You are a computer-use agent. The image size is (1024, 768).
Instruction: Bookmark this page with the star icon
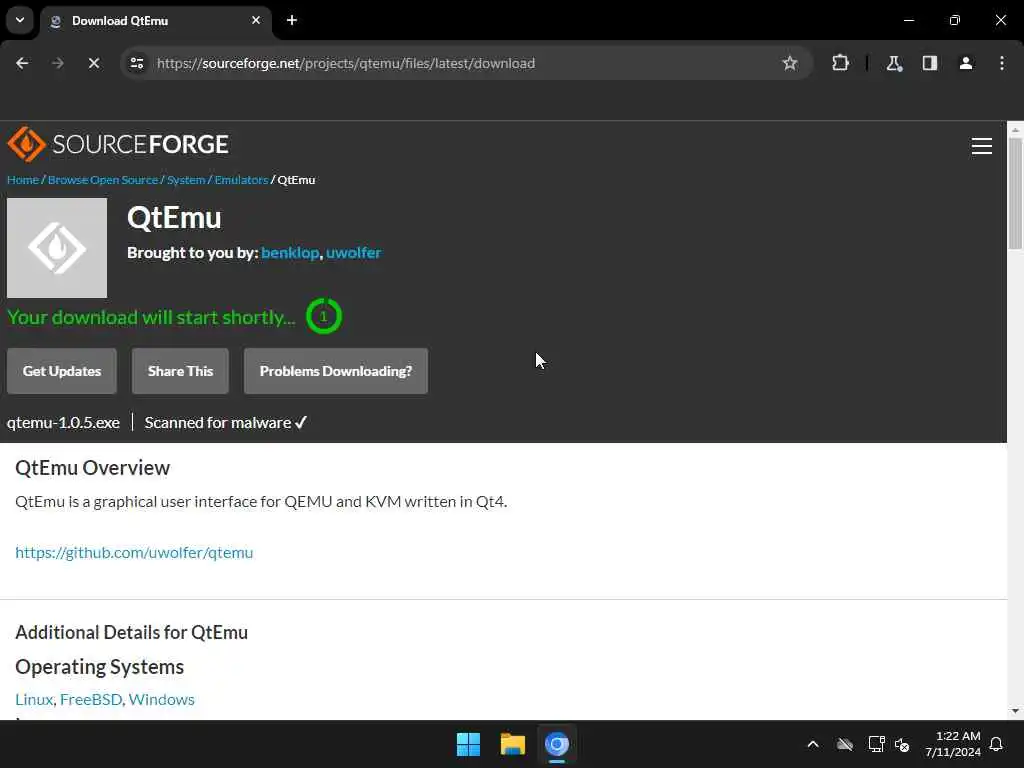790,63
